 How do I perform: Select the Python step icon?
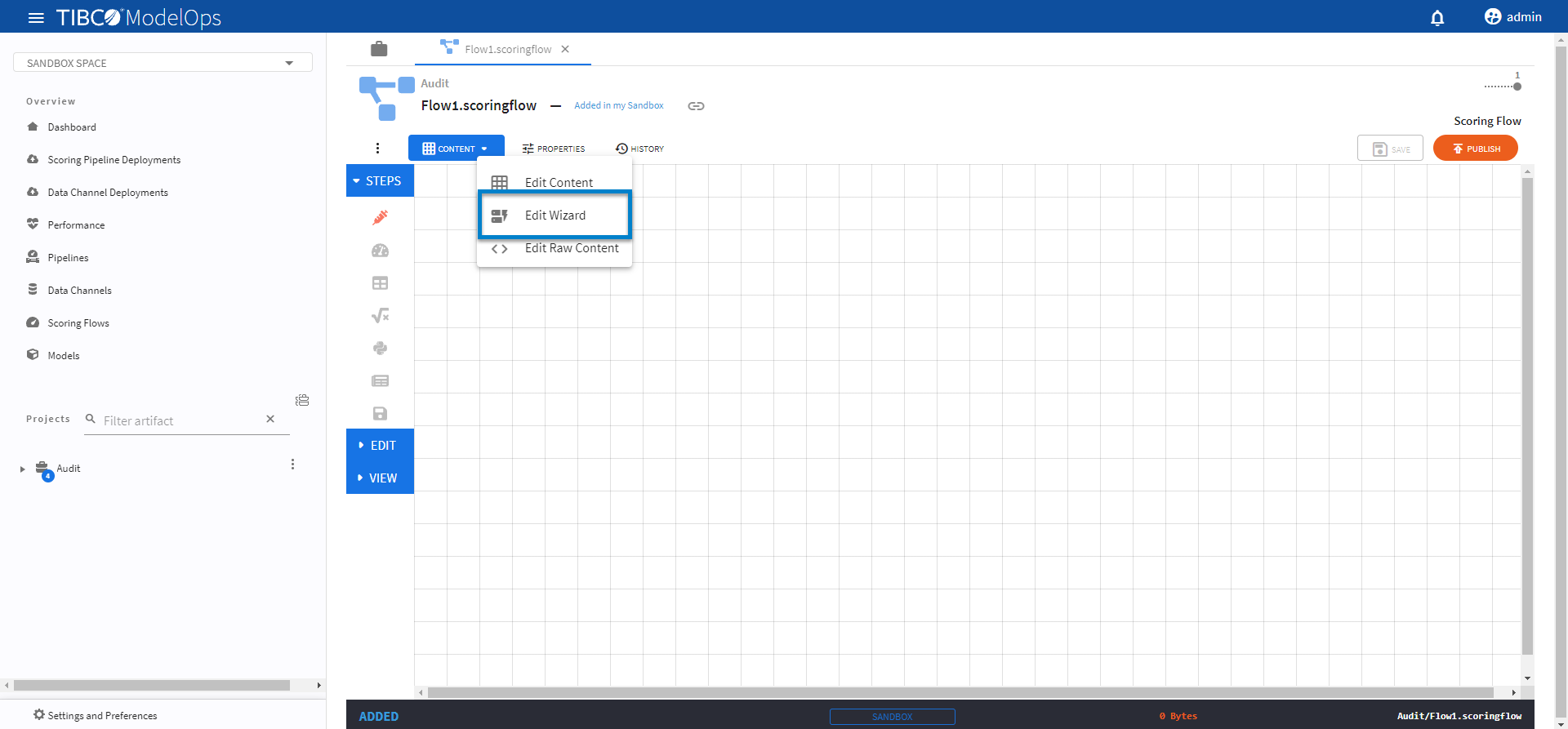coord(380,349)
